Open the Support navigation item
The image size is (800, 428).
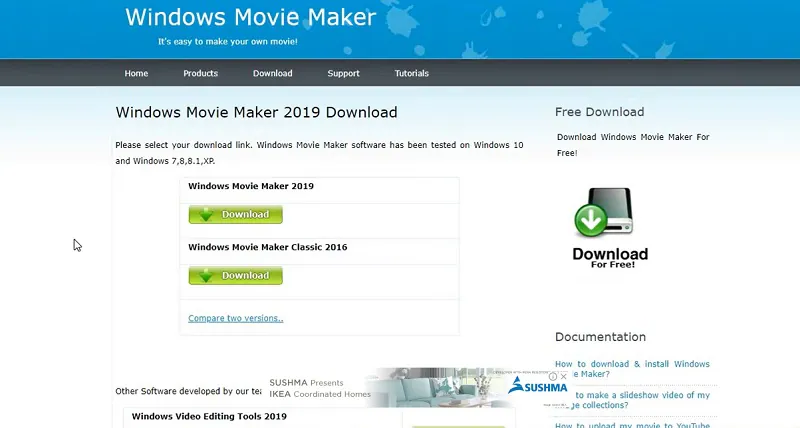(343, 73)
